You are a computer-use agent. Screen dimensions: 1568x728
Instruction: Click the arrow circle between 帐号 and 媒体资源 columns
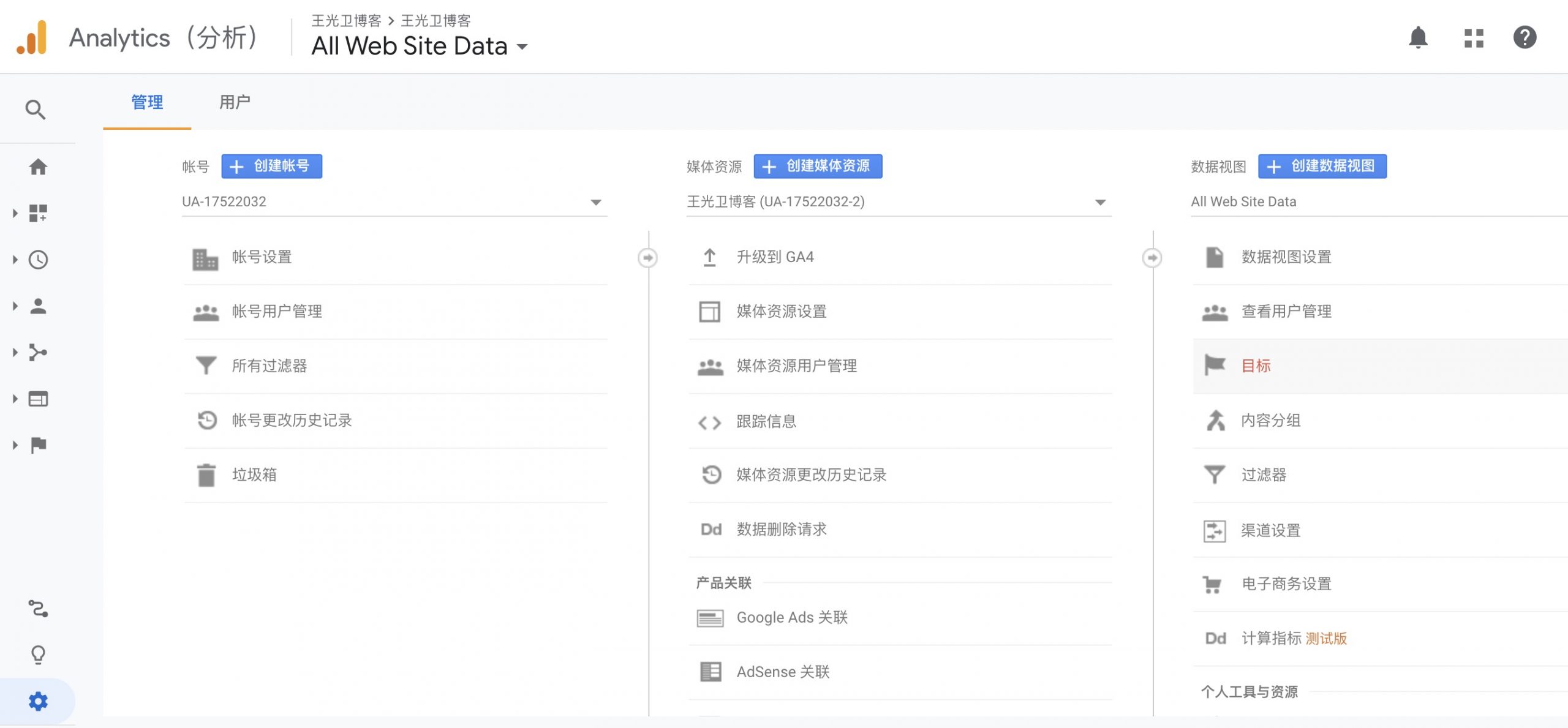tap(647, 258)
